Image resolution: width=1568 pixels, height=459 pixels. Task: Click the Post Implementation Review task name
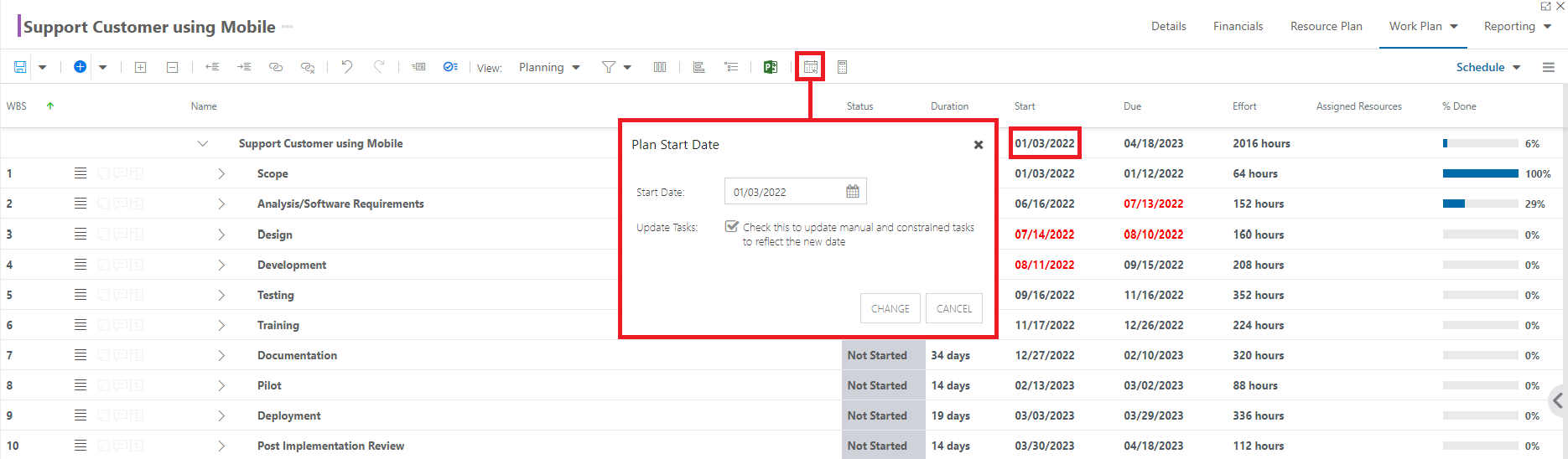[330, 446]
